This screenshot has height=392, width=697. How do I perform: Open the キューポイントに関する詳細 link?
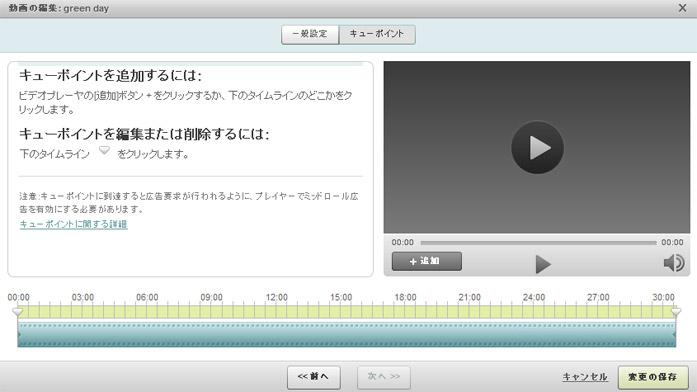(x=73, y=224)
